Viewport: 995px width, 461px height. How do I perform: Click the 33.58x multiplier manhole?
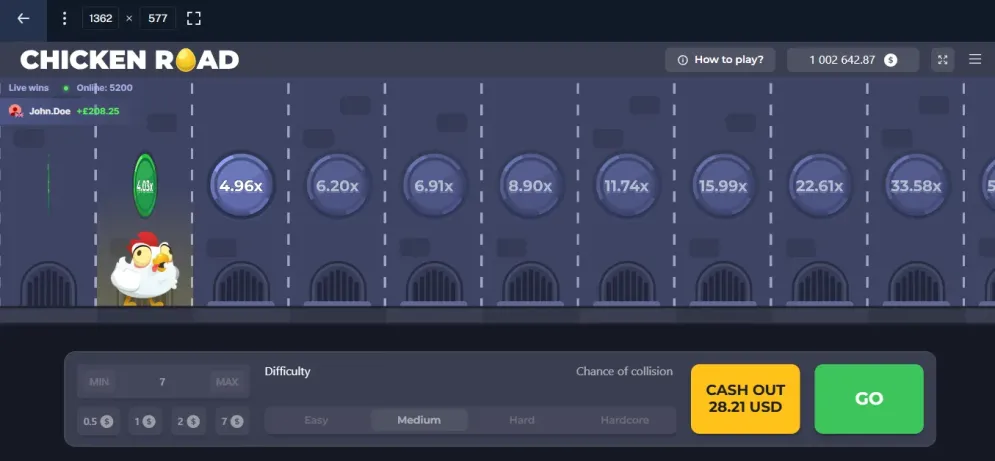917,186
